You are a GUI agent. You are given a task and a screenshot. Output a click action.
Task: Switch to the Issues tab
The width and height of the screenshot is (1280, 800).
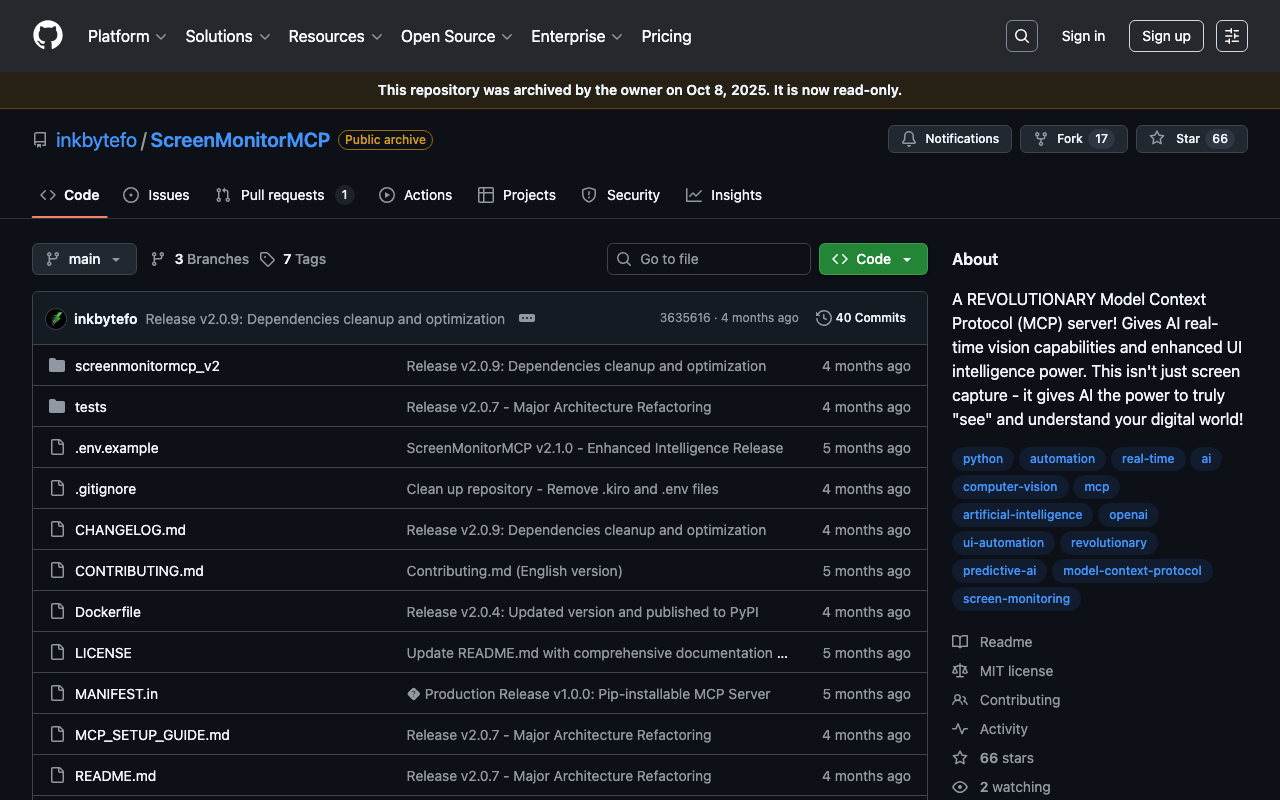157,195
